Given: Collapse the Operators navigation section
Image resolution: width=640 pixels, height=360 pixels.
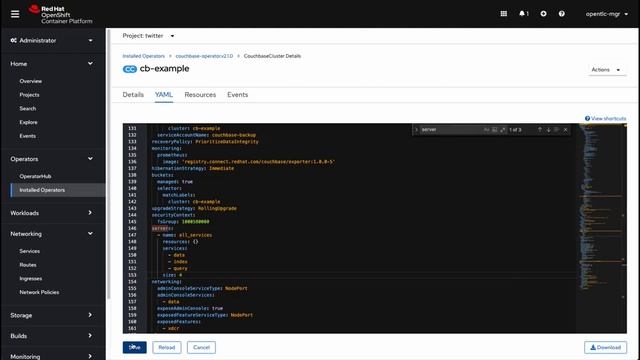Looking at the screenshot, I should coord(52,159).
